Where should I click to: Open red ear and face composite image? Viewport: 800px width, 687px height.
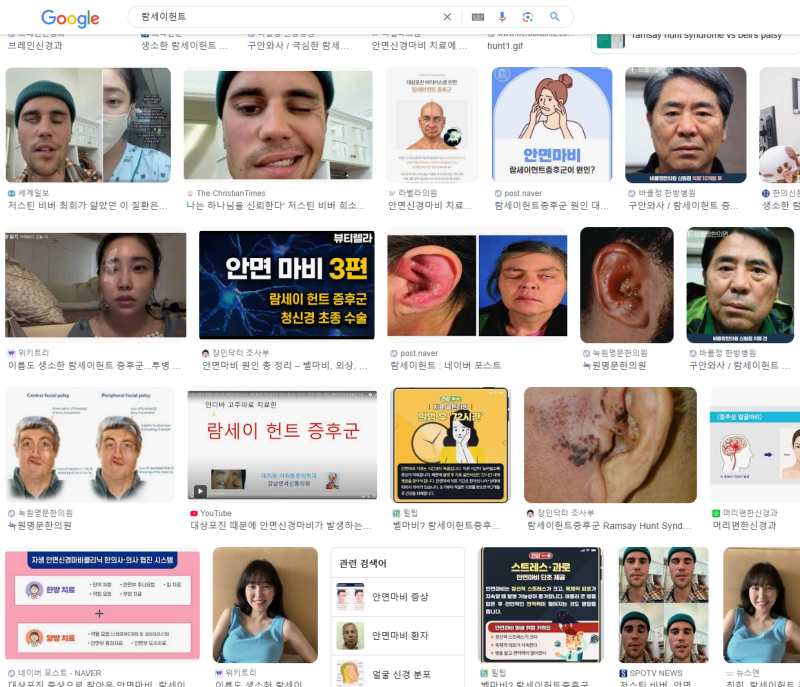(478, 285)
